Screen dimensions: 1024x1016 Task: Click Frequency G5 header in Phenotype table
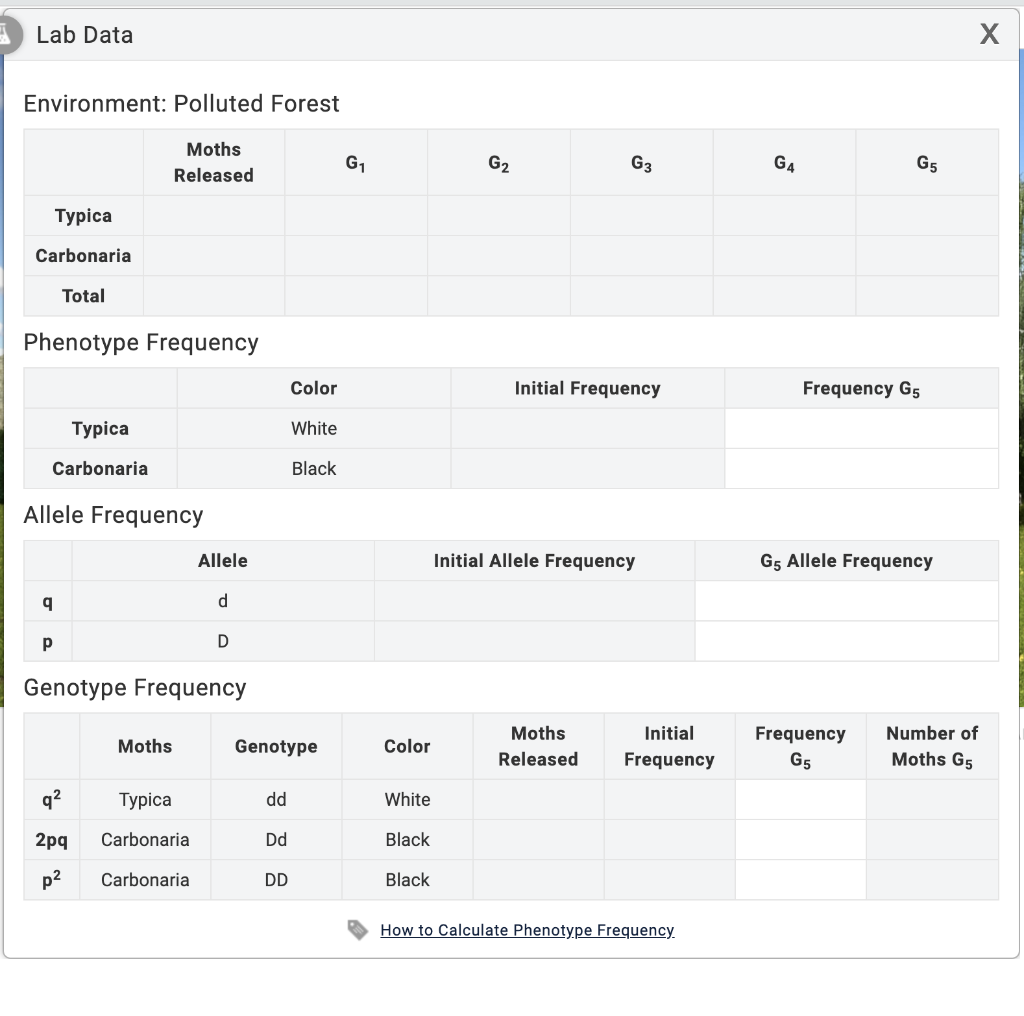[861, 389]
